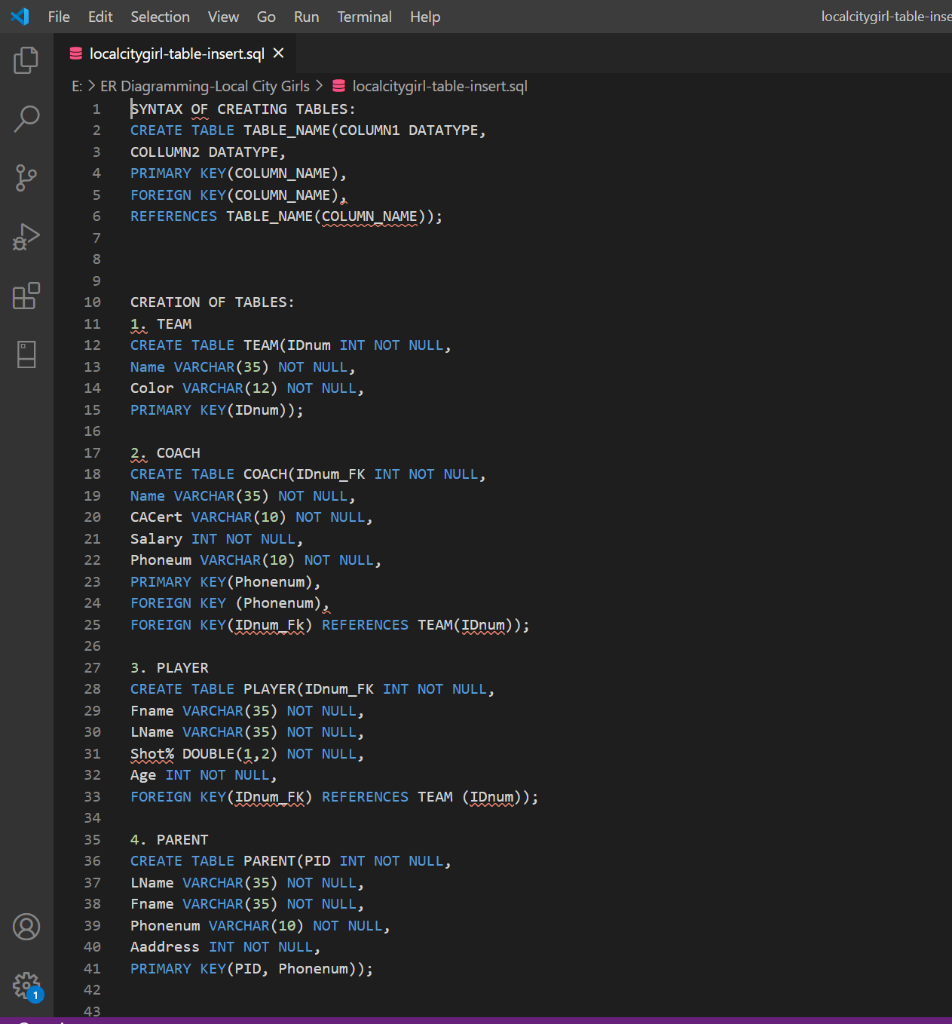Select the Search icon in the activity bar
This screenshot has height=1024, width=952.
pos(26,119)
